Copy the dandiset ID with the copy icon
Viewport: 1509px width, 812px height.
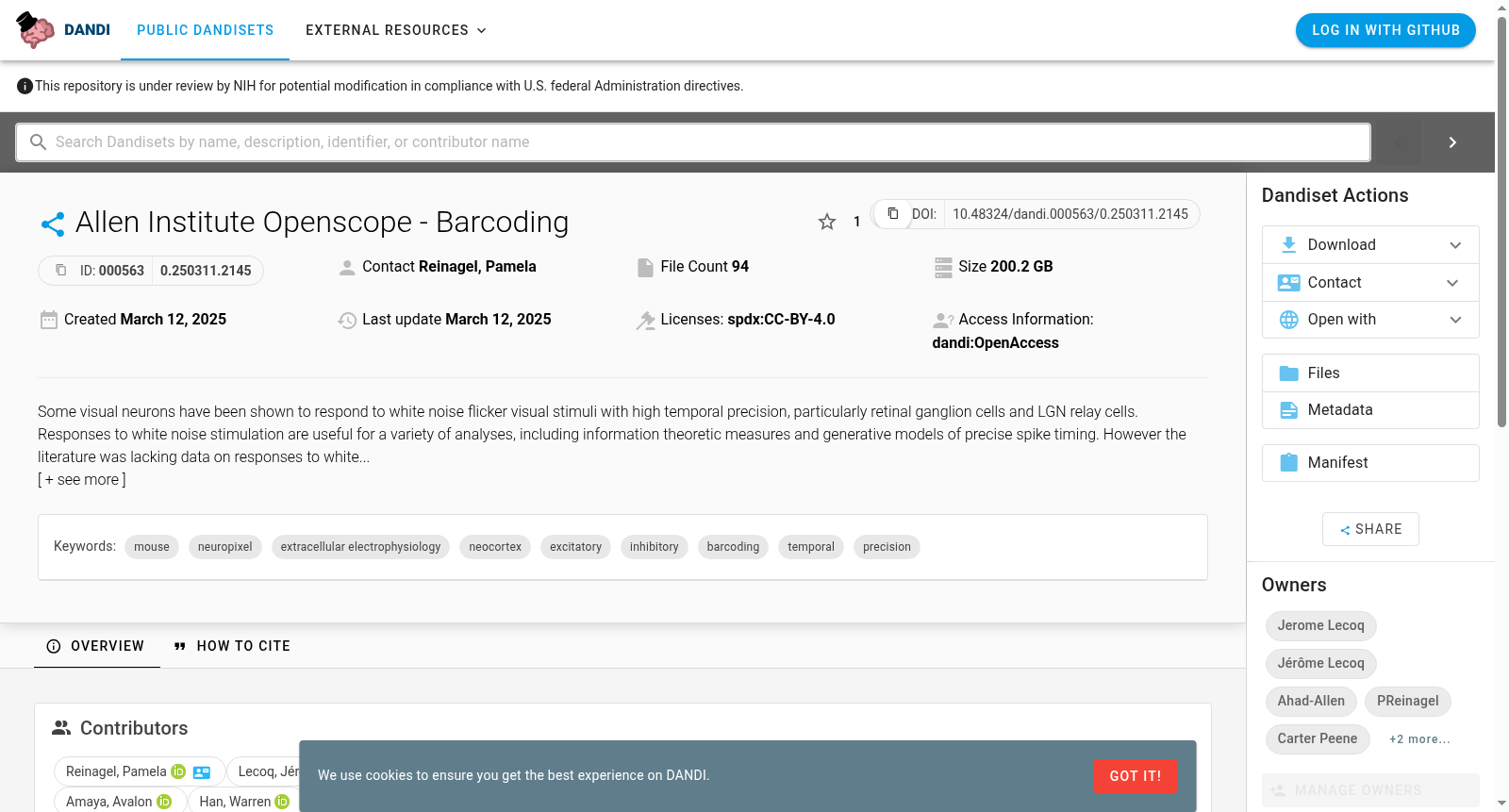(61, 271)
